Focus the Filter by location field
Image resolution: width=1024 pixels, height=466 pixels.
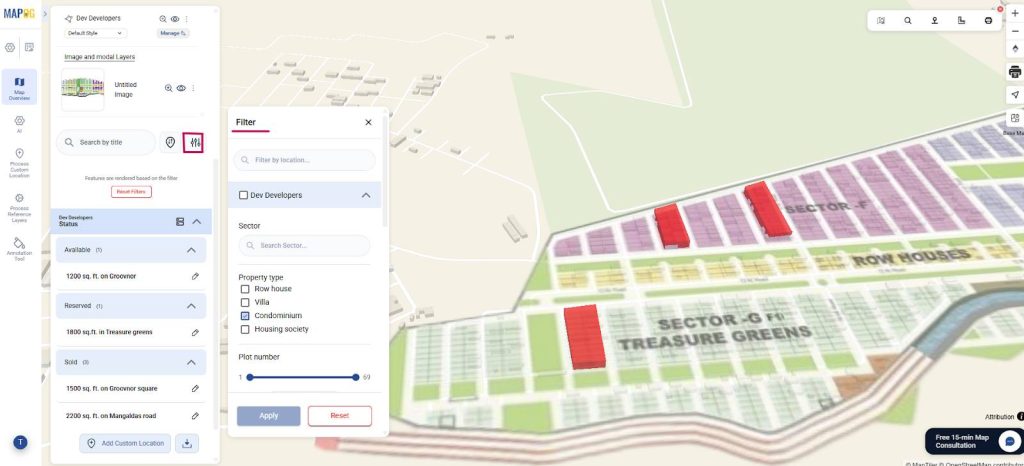(304, 160)
